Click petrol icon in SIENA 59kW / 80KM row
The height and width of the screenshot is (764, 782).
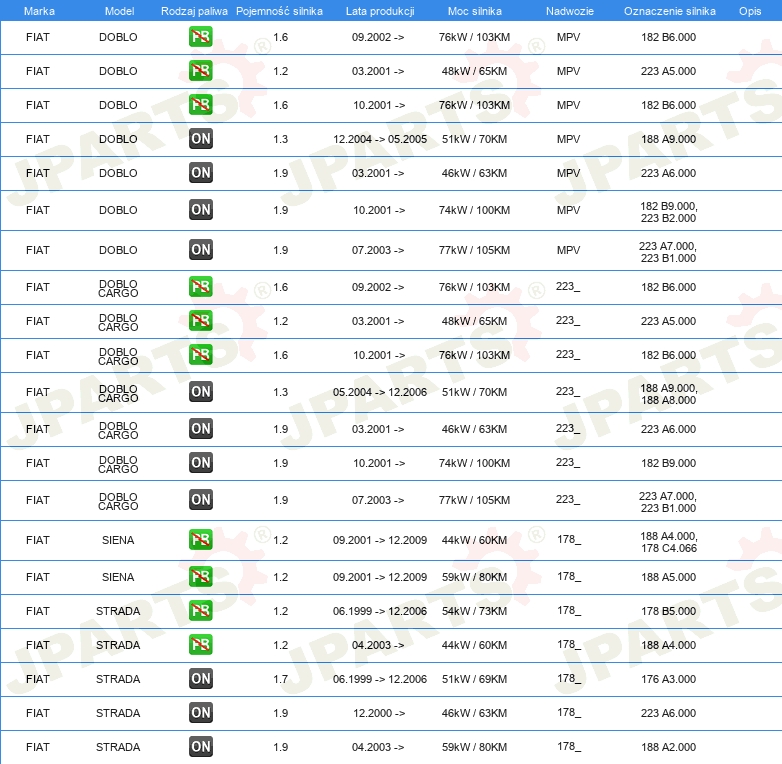200,576
